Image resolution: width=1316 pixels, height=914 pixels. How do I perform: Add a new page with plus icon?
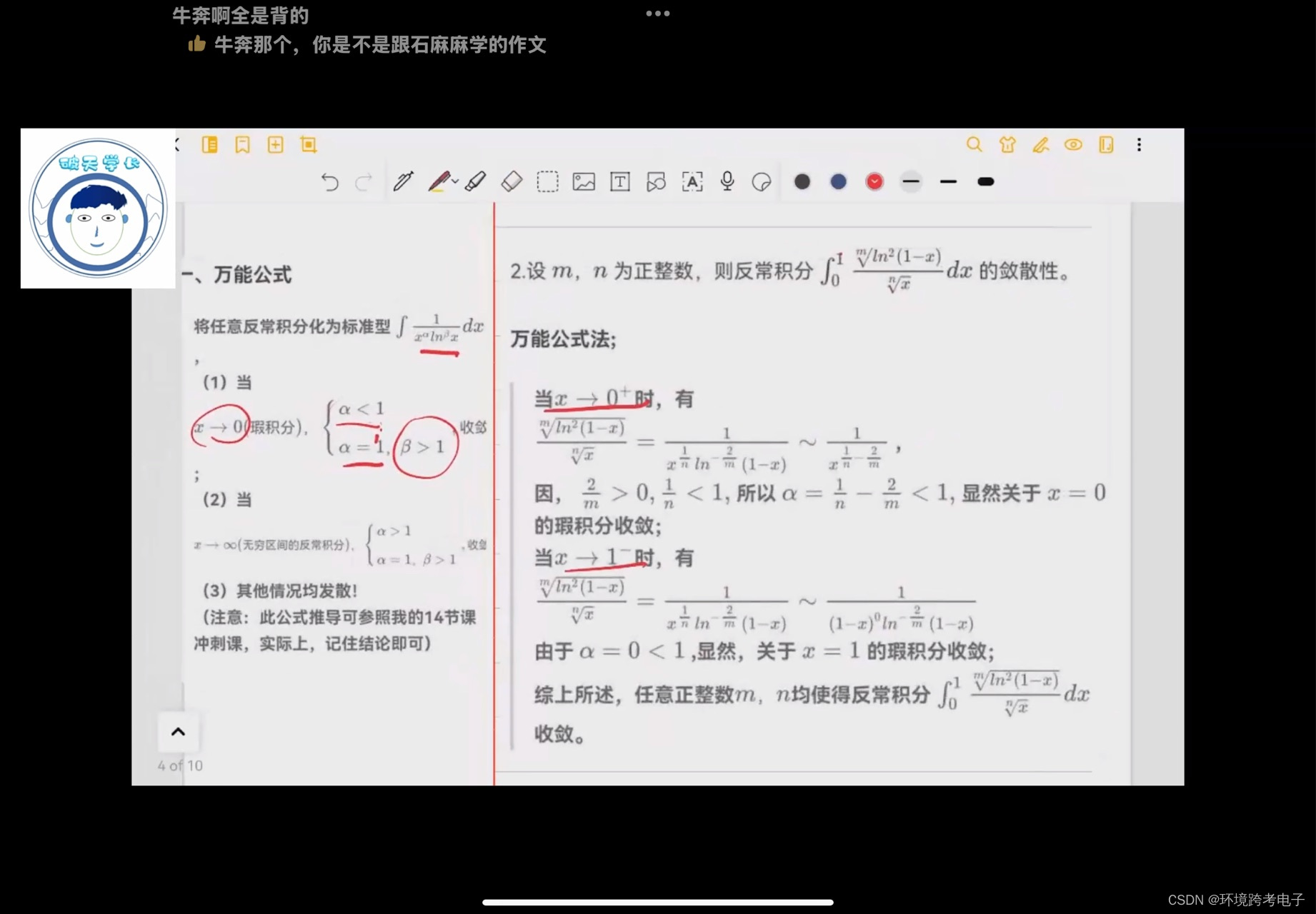pos(275,145)
